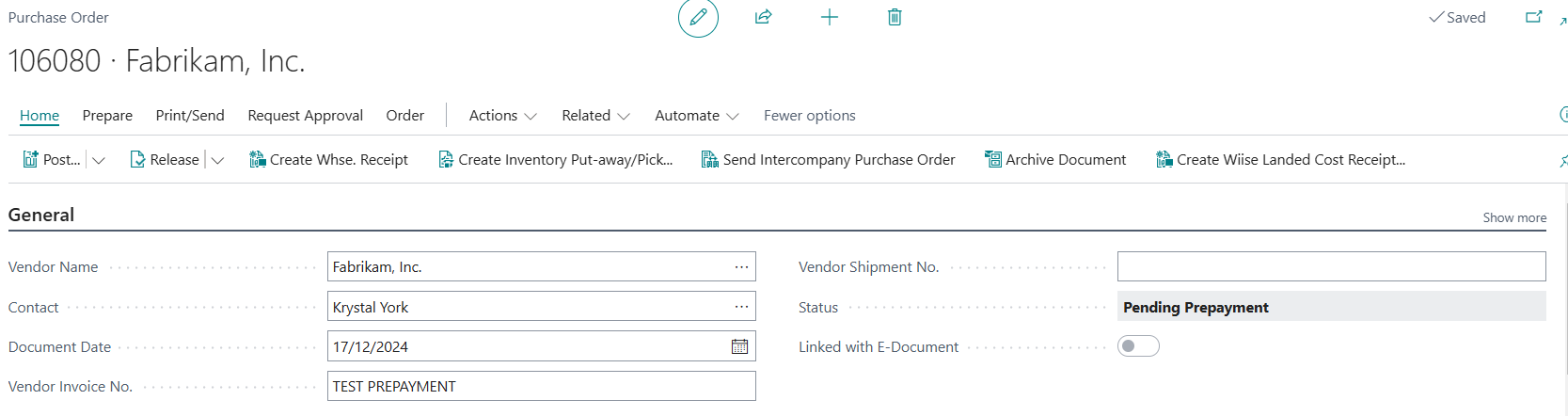This screenshot has height=416, width=1568.
Task: Expand the Actions menu
Action: (502, 116)
